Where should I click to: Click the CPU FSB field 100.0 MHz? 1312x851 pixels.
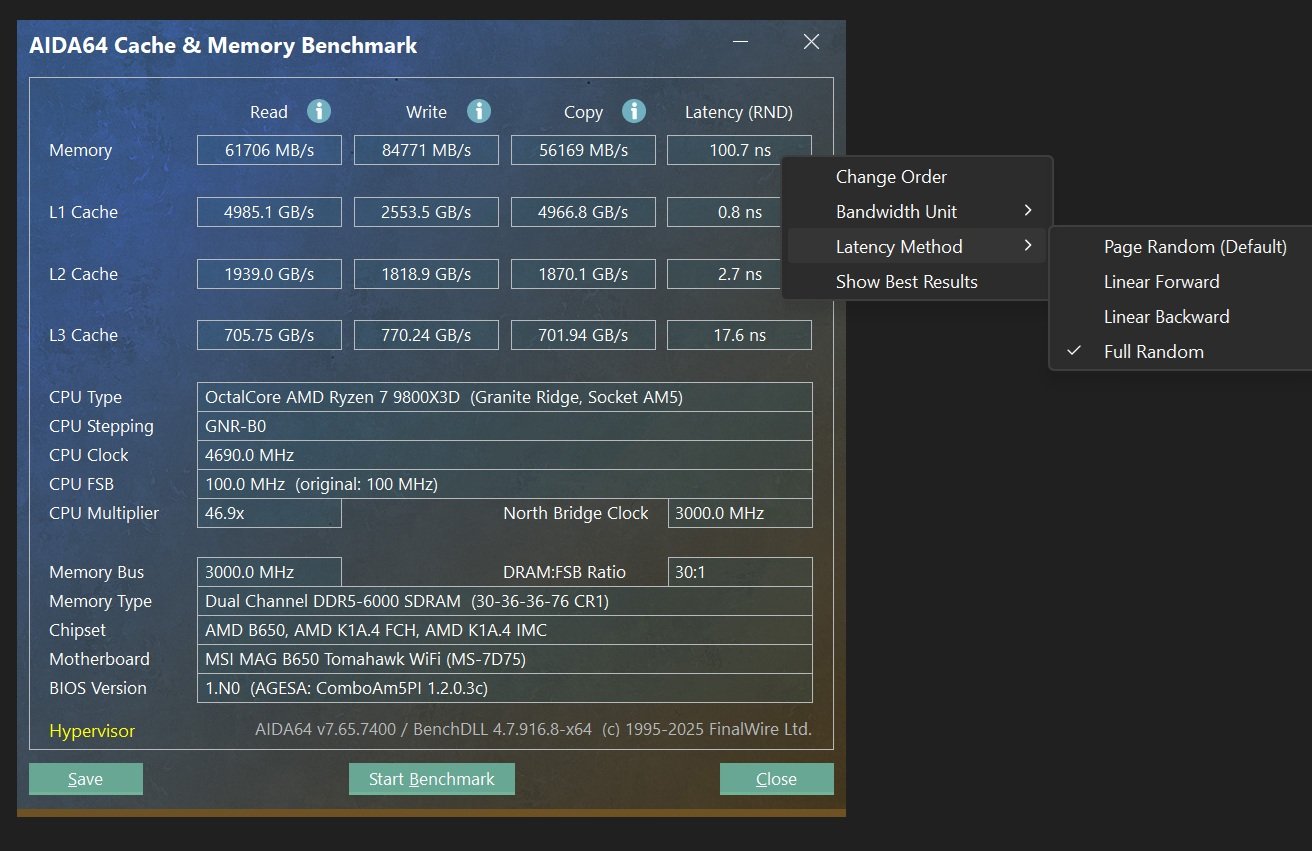pyautogui.click(x=504, y=484)
